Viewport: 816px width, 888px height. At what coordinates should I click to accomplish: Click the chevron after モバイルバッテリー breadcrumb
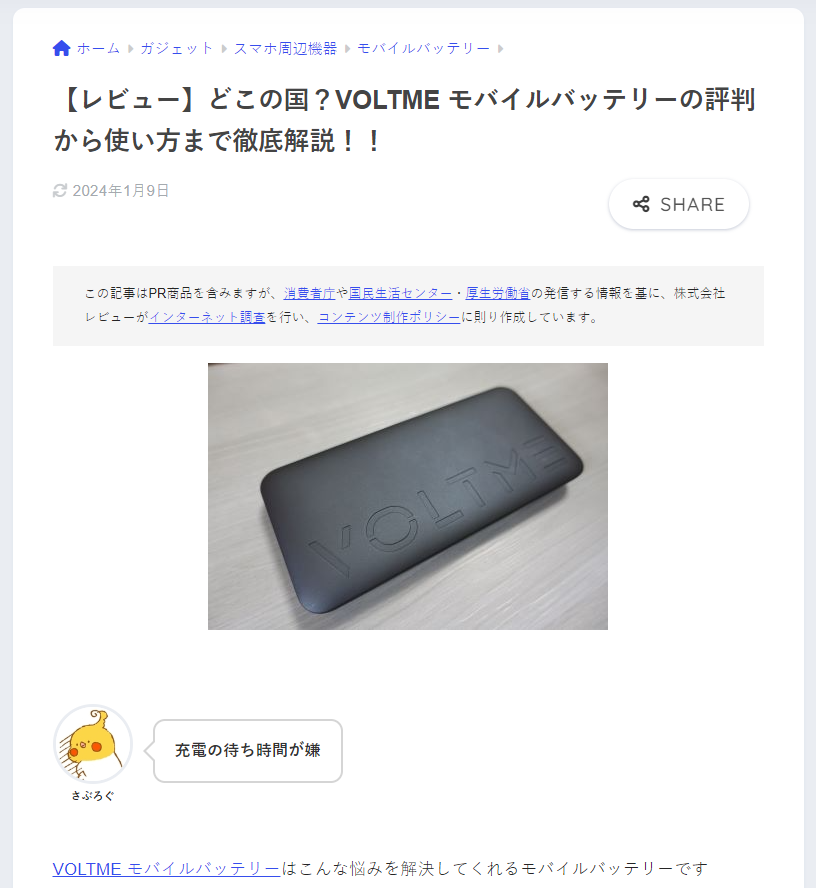pos(501,49)
